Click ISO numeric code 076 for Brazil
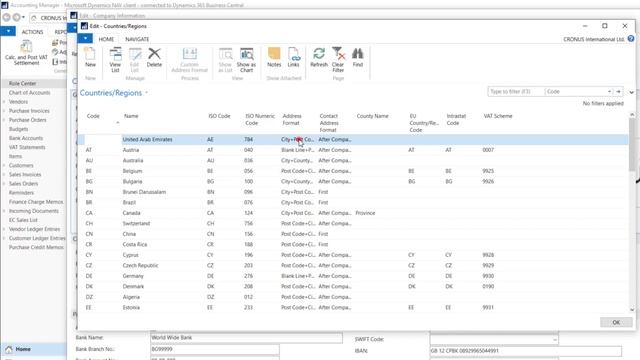The height and width of the screenshot is (360, 640). click(x=248, y=202)
